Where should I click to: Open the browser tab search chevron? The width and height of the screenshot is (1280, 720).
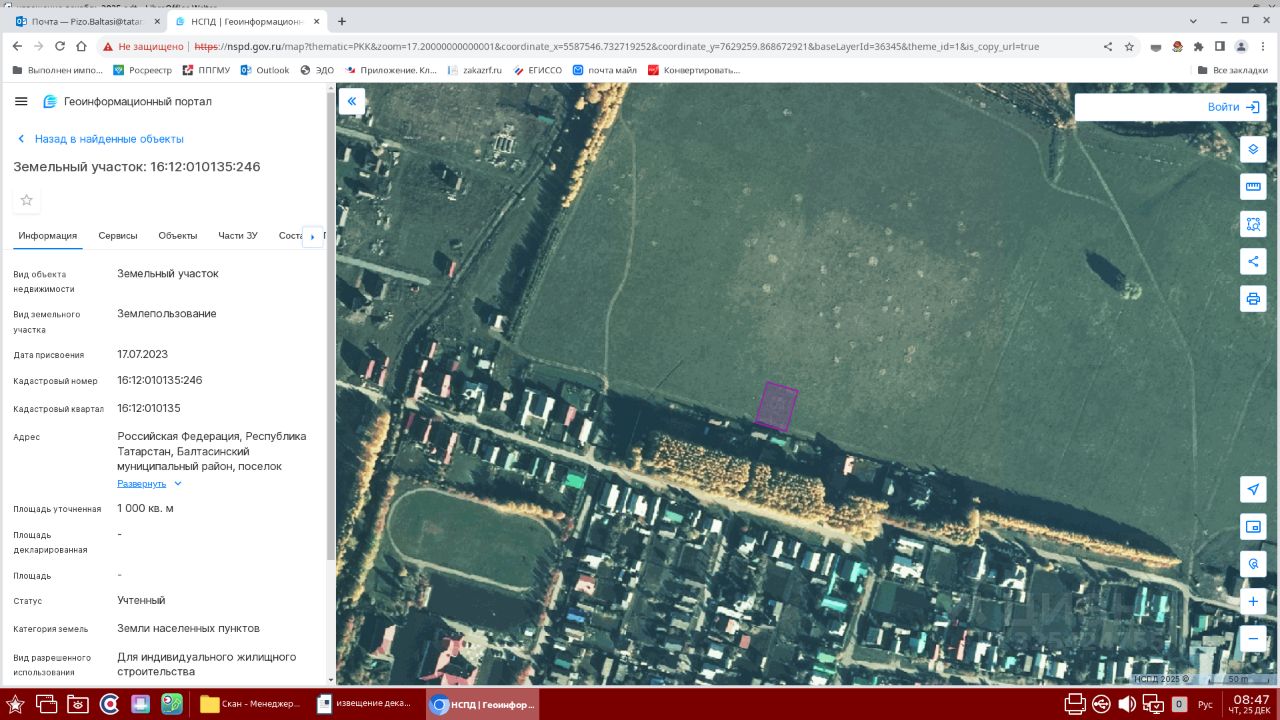coord(1195,20)
